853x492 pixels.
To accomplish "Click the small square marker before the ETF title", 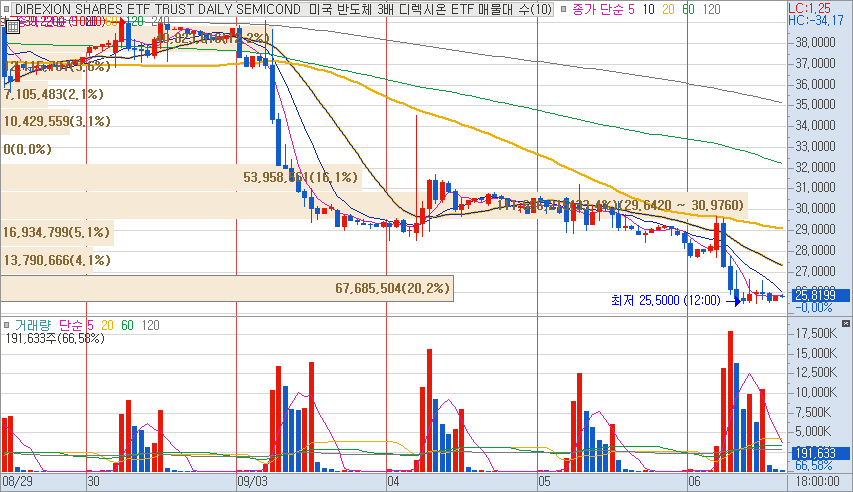I will coord(6,9).
